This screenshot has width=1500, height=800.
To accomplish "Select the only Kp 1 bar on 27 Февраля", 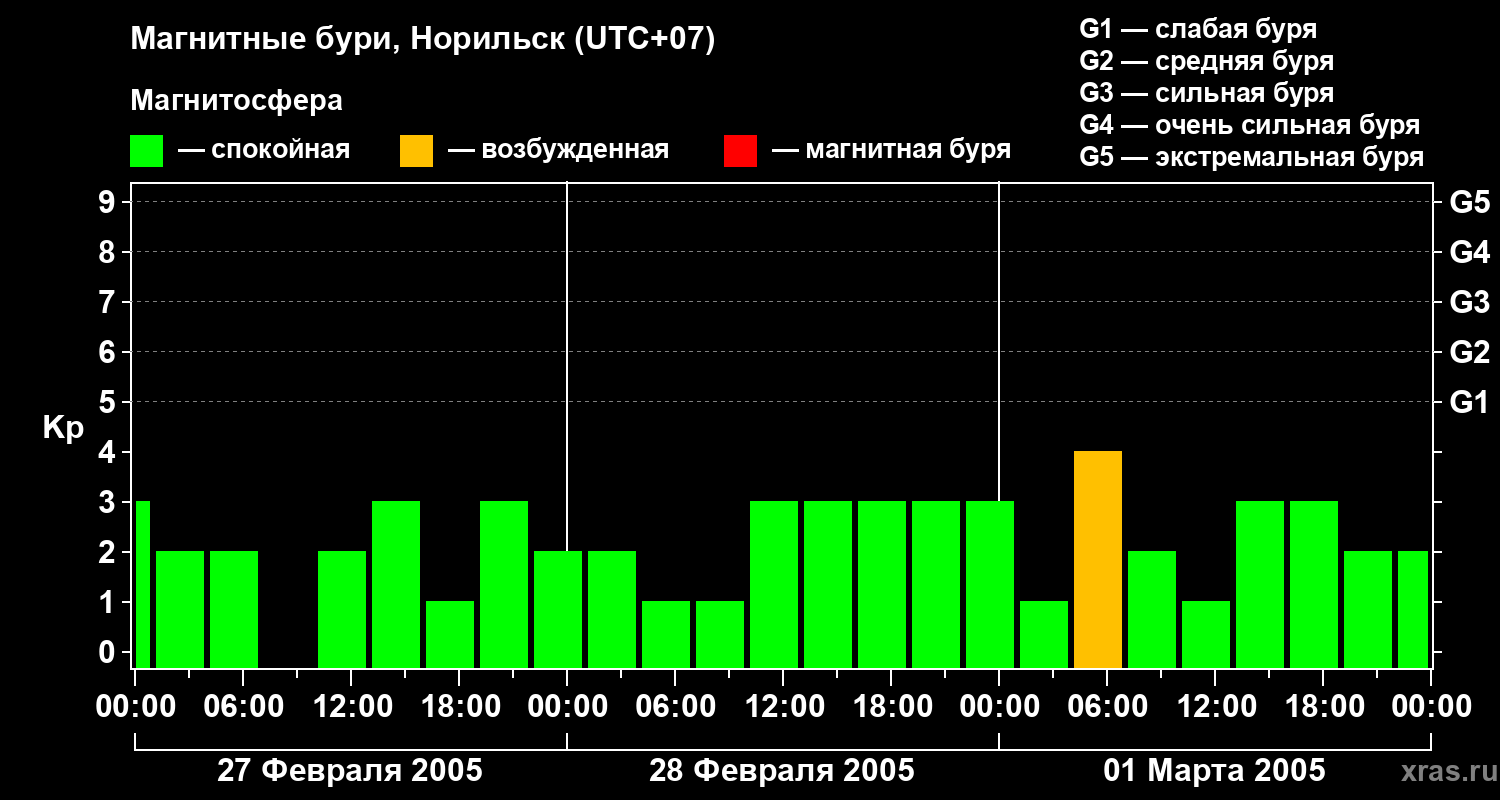I will point(450,634).
